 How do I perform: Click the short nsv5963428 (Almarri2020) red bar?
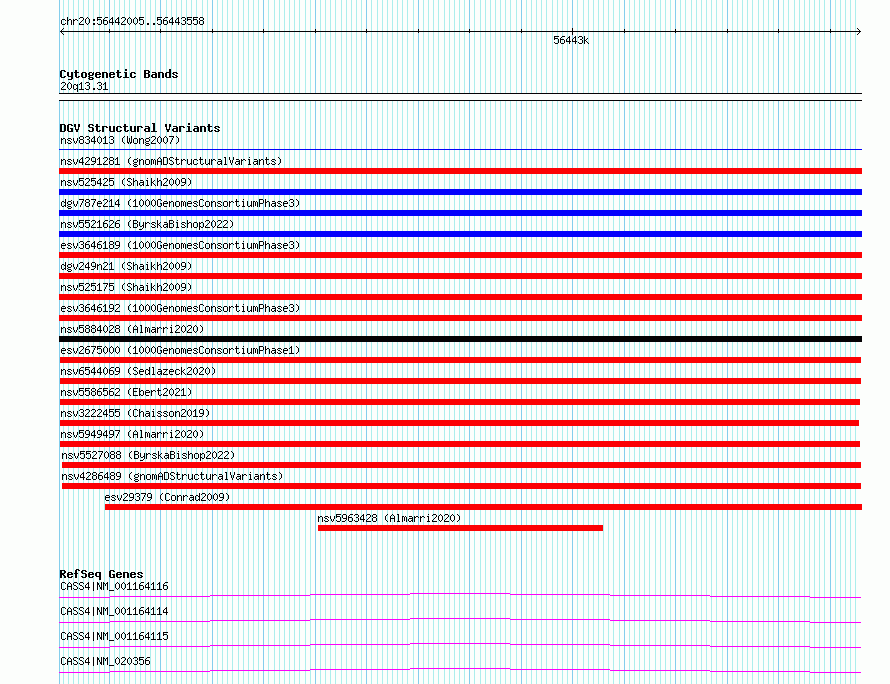[460, 528]
